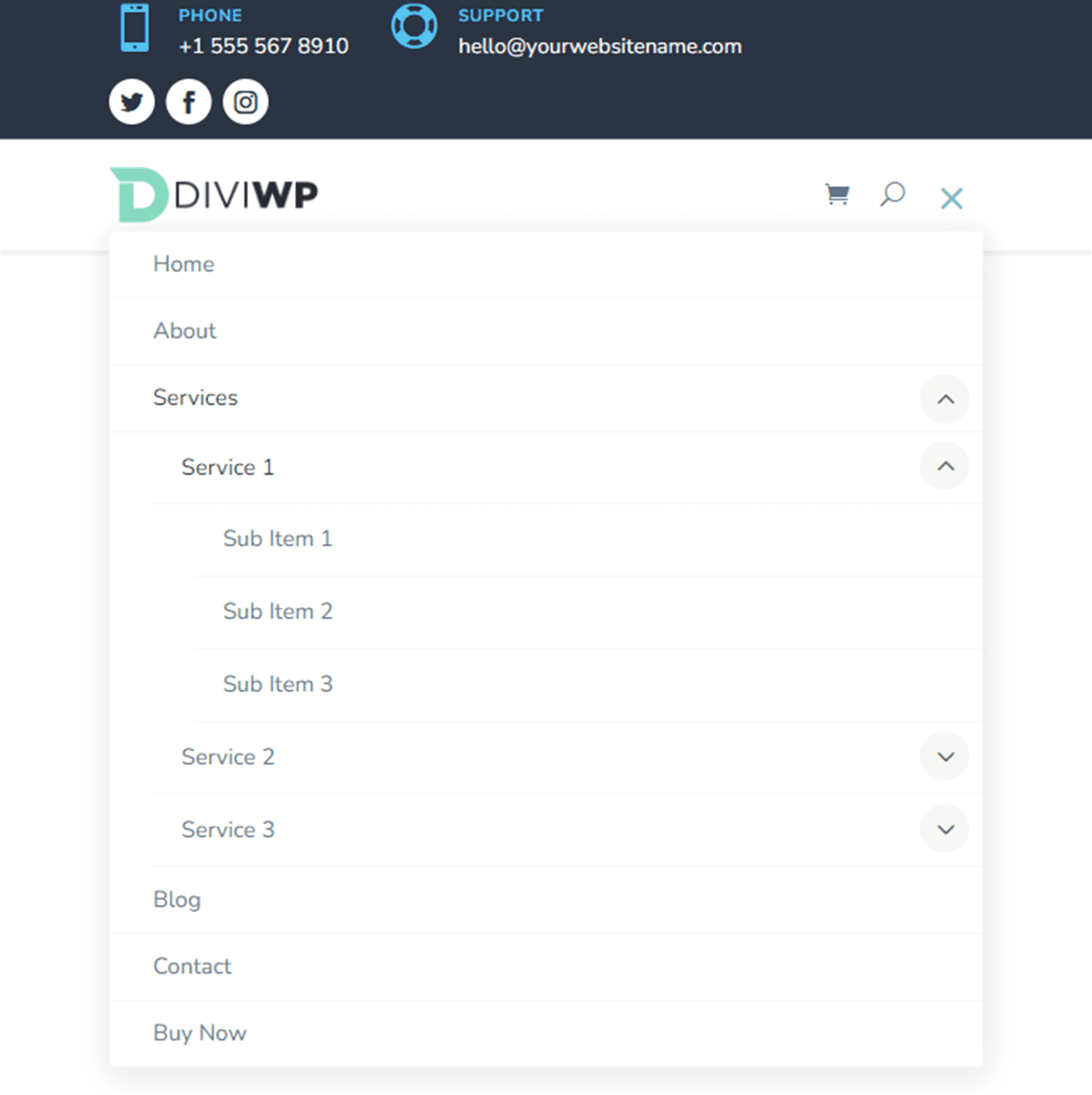Open the Instagram social icon
Image resolution: width=1092 pixels, height=1095 pixels.
[x=245, y=101]
